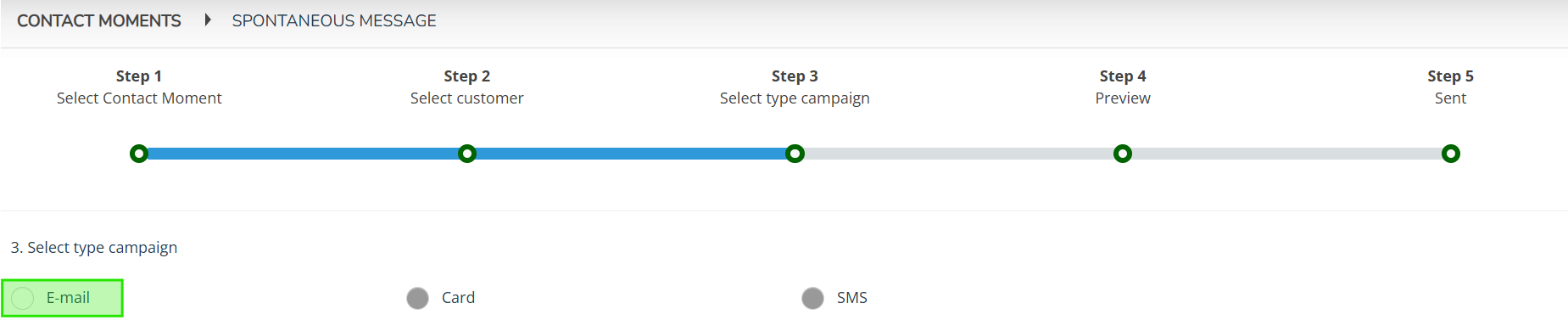Click the Step 4 progress circle marker
Image resolution: width=1568 pixels, height=331 pixels.
click(1123, 154)
